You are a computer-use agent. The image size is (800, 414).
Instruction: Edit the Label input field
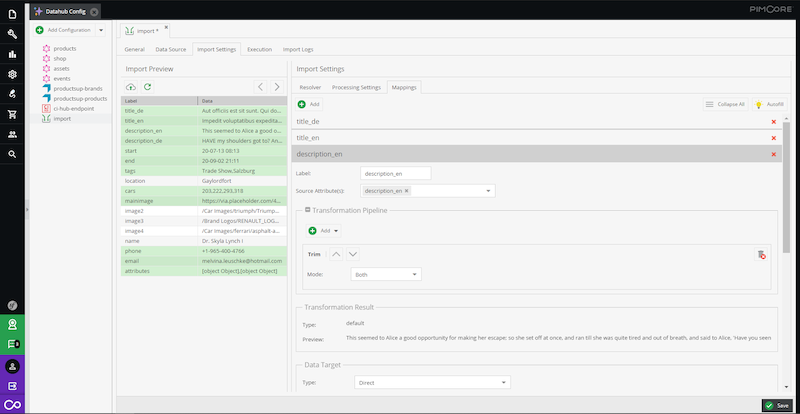pos(395,174)
